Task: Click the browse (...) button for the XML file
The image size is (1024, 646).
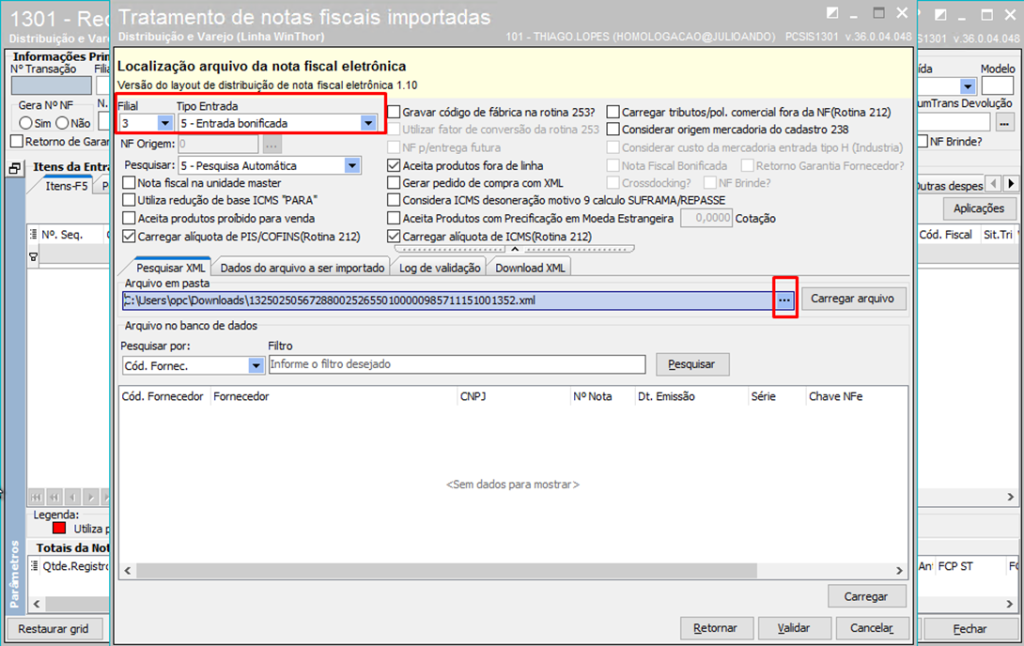Action: point(785,300)
